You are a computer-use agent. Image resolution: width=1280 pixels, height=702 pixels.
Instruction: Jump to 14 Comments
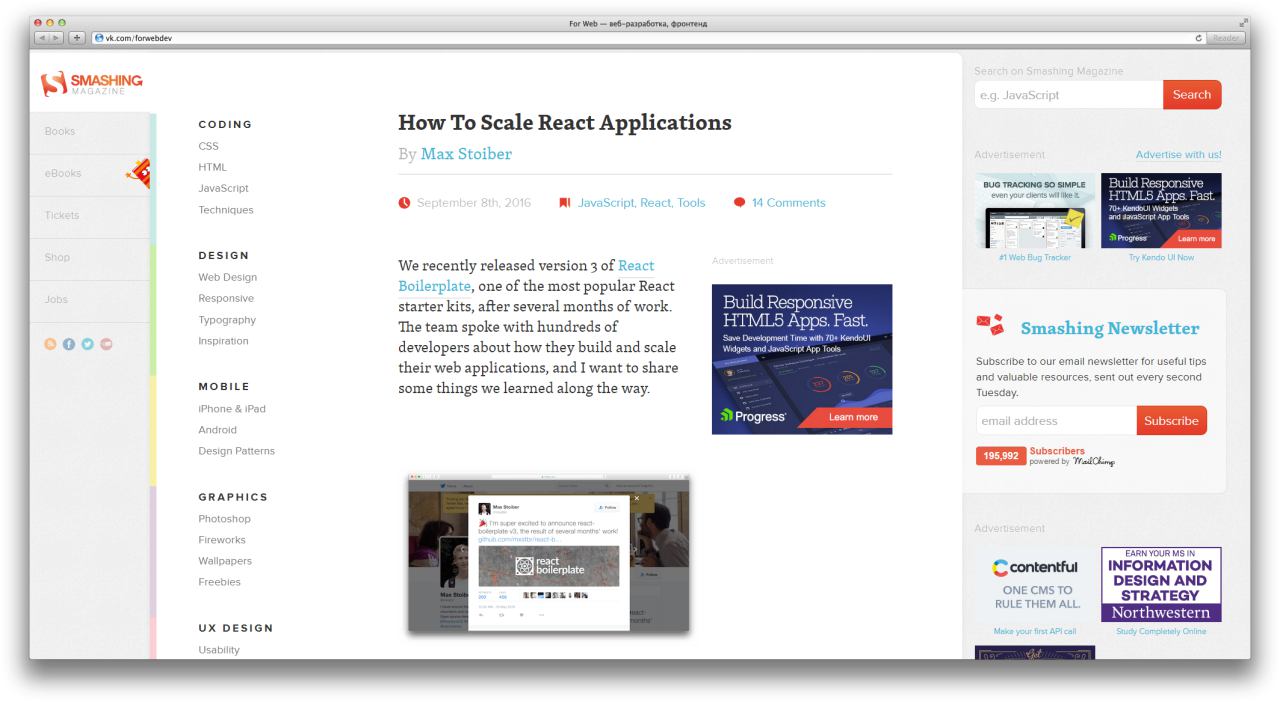[x=789, y=203]
